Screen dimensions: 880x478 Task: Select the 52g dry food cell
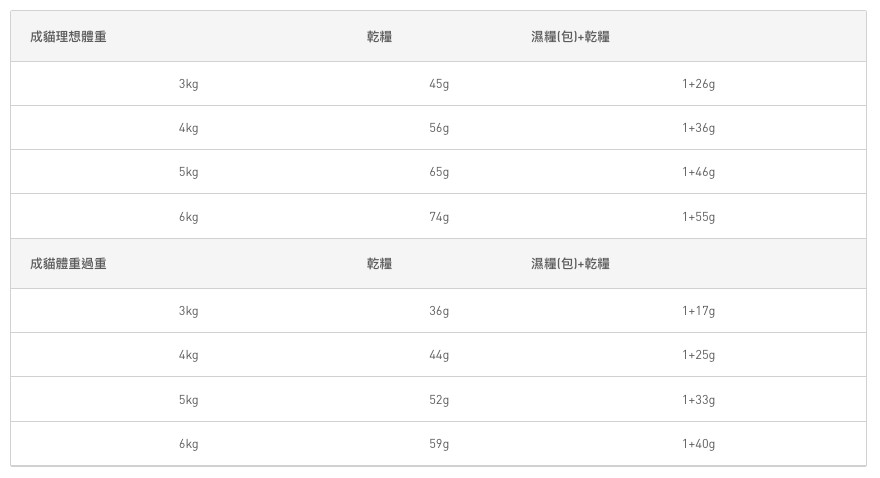[438, 400]
